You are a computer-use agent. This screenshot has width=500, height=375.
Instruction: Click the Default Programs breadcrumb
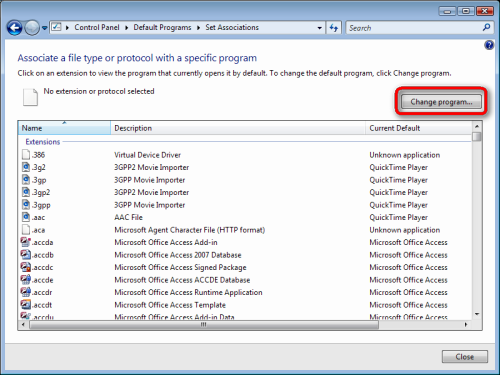coord(162,27)
